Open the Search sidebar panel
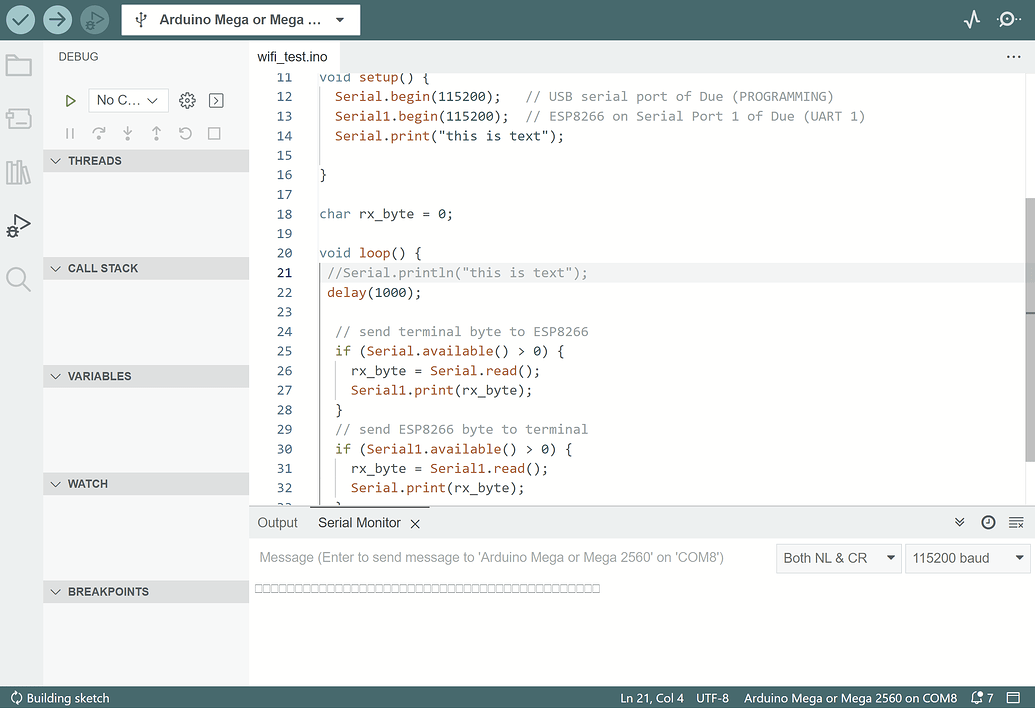 pos(19,279)
